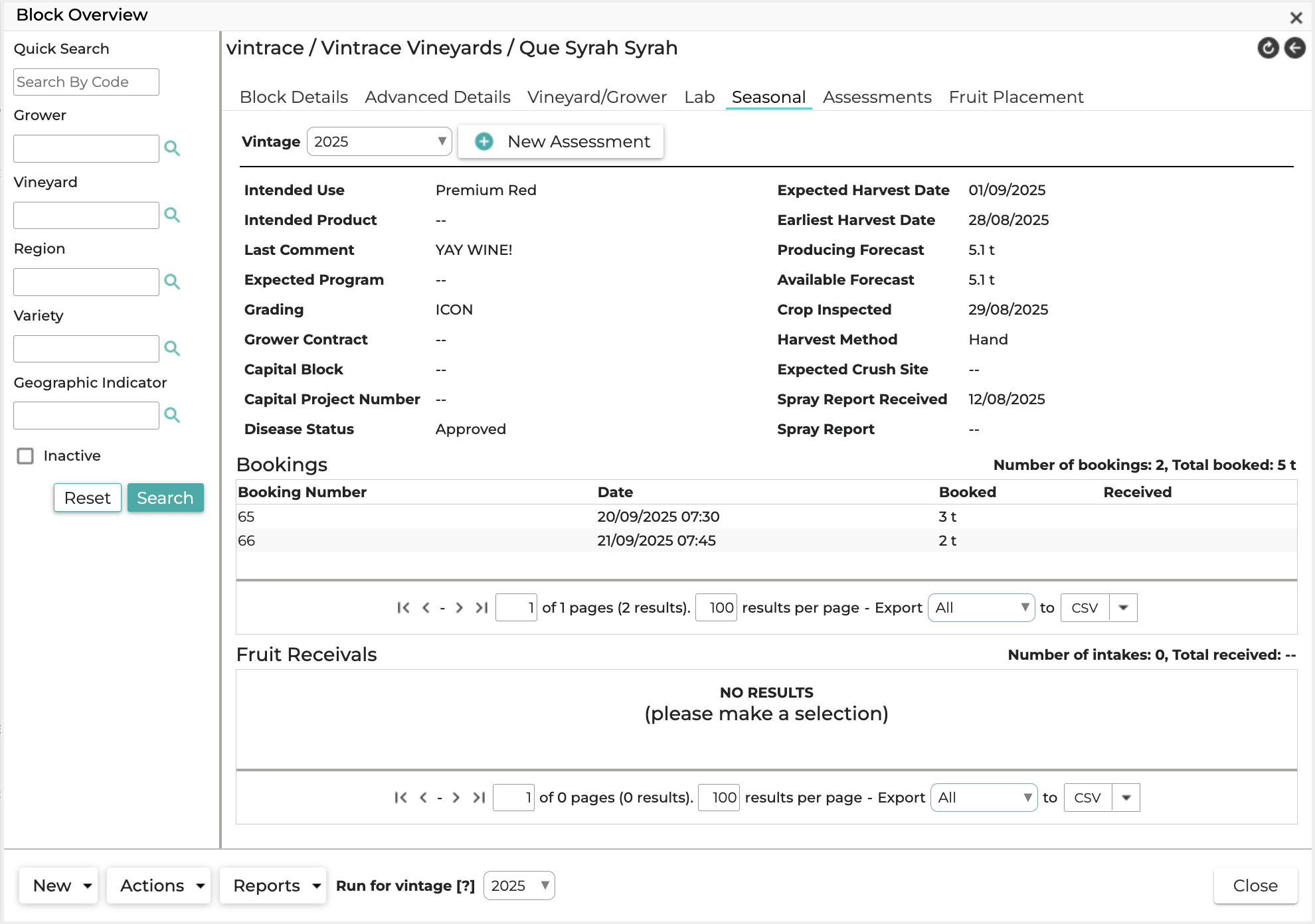Click the teal Search button
Screen dimensions: 1315x924
coord(165,498)
